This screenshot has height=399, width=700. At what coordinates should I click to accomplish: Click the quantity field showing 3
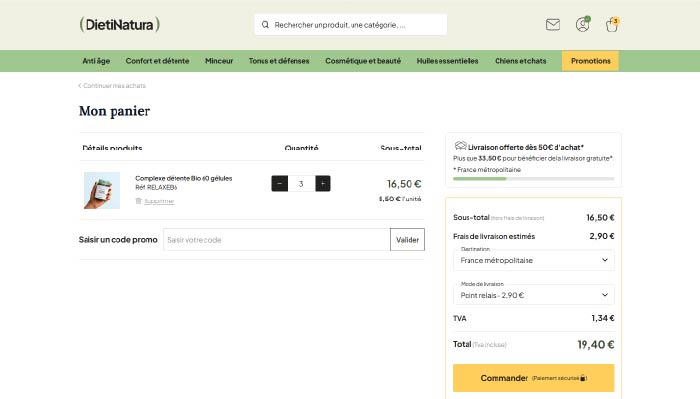(x=301, y=183)
